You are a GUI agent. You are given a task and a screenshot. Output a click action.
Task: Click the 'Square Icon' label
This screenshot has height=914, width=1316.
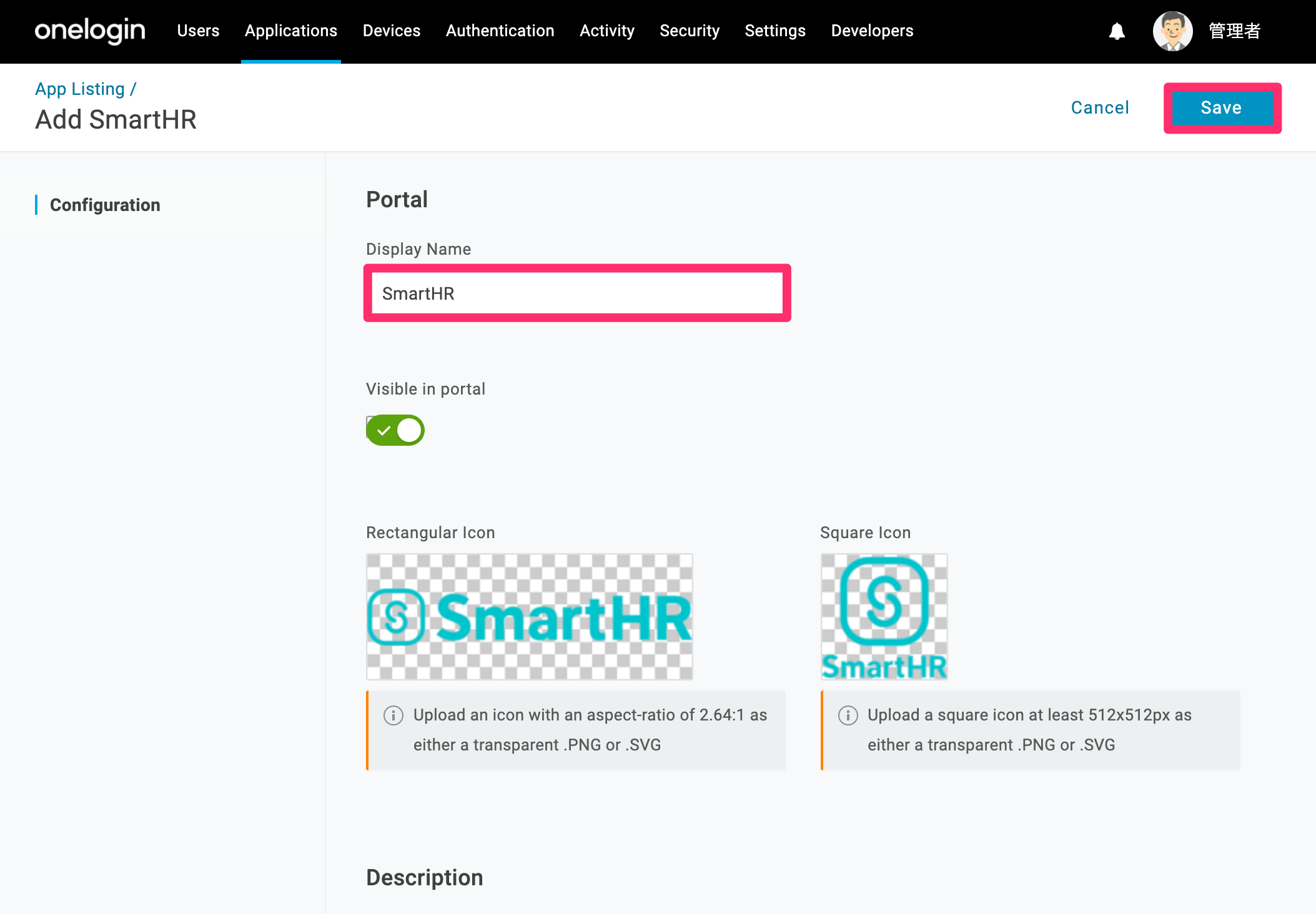point(865,533)
